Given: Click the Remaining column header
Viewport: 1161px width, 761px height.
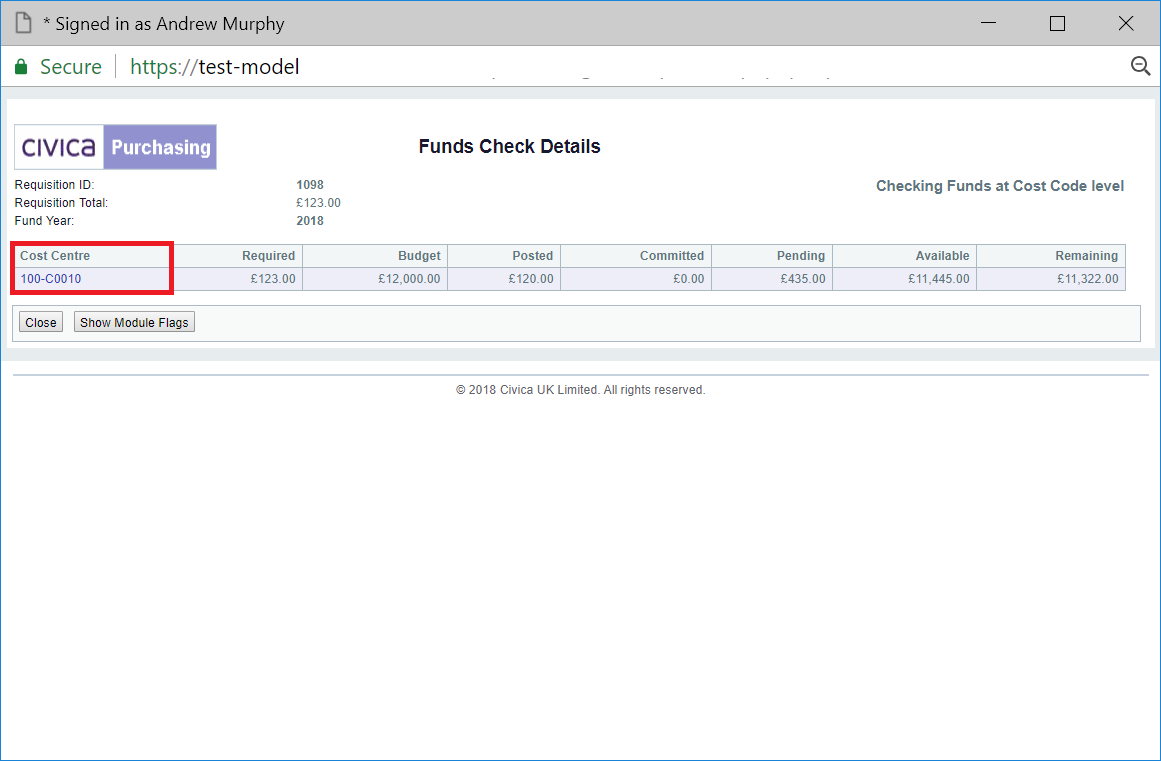Looking at the screenshot, I should tap(1086, 256).
